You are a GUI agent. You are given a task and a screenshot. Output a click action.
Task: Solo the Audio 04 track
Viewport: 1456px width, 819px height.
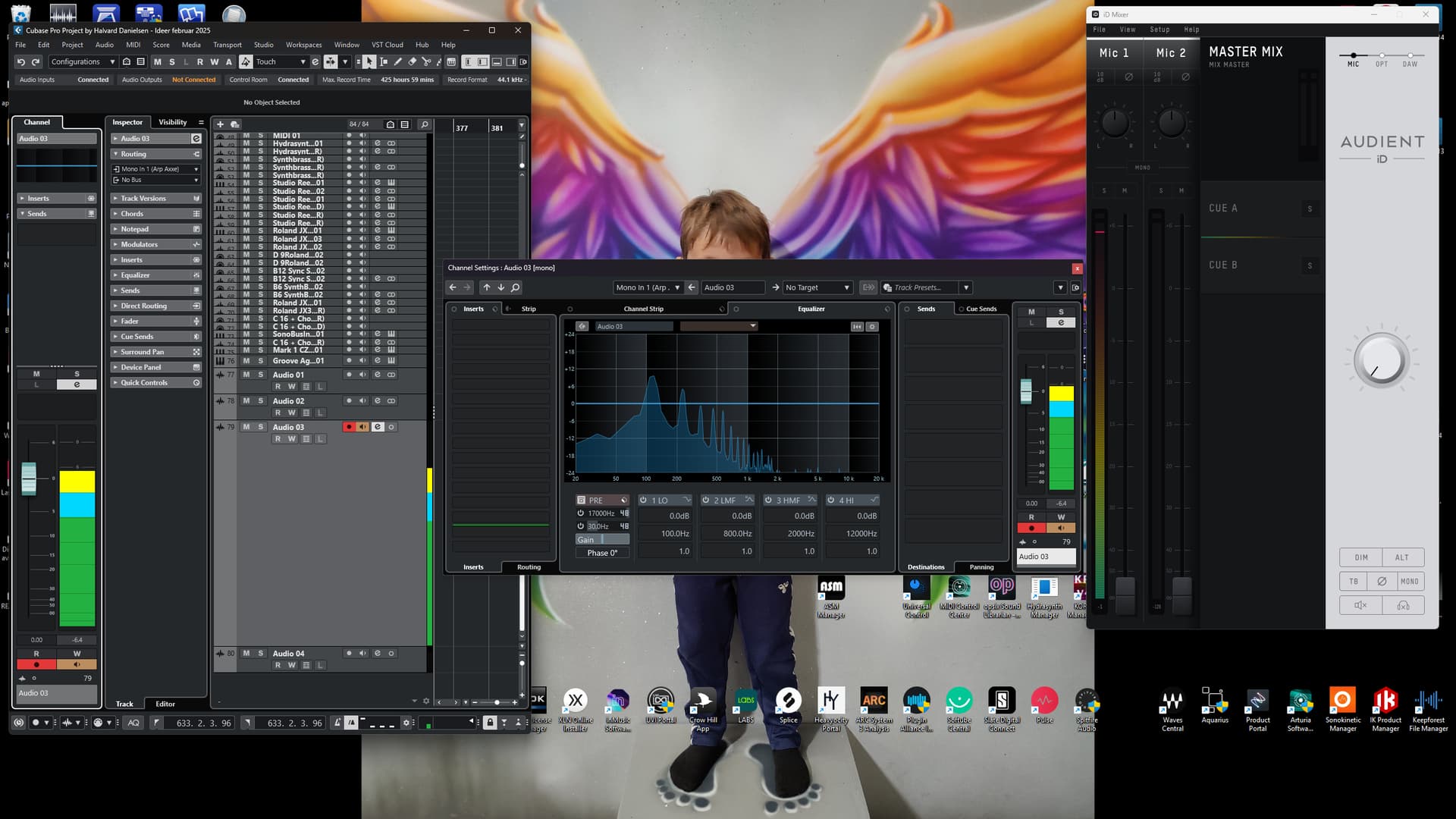point(261,653)
